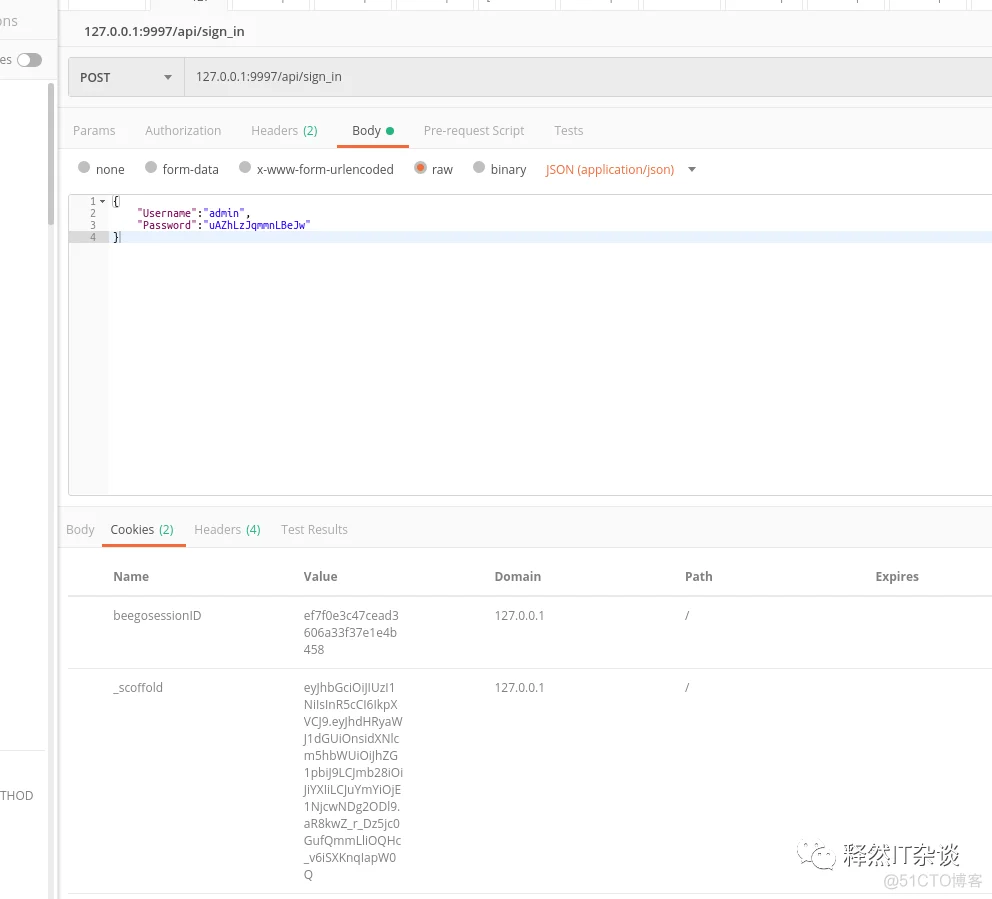The width and height of the screenshot is (992, 899).
Task: Click the path slash in beegosessionID row
Action: (687, 616)
